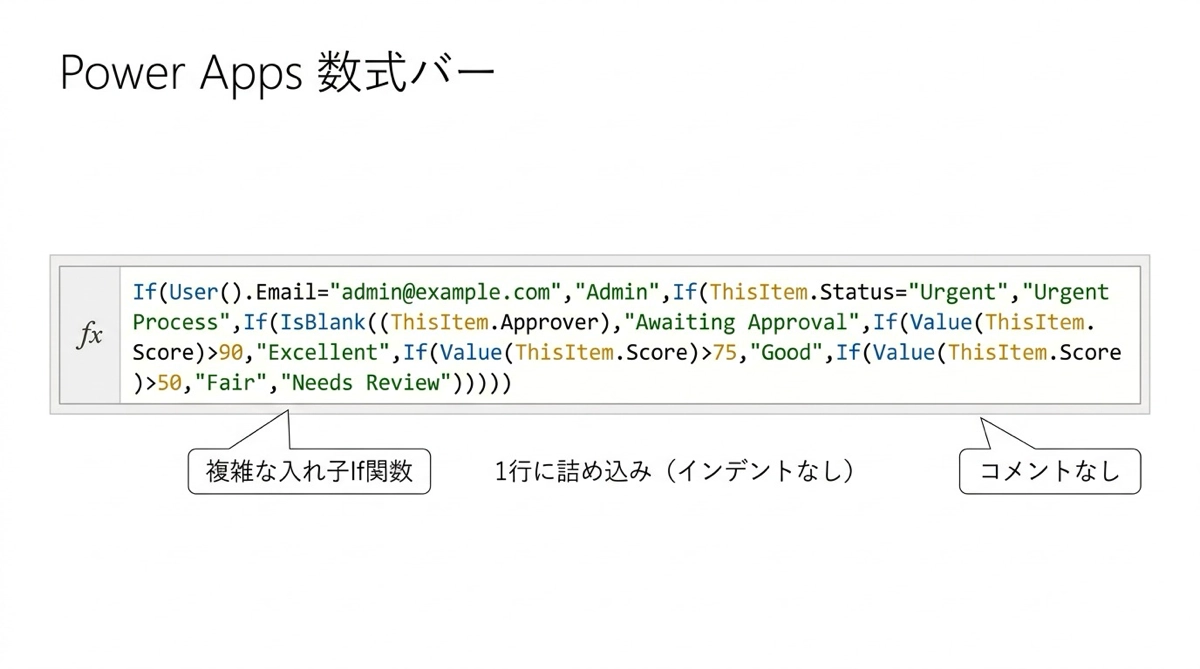Click the fx icon in the formula bar

(89, 336)
